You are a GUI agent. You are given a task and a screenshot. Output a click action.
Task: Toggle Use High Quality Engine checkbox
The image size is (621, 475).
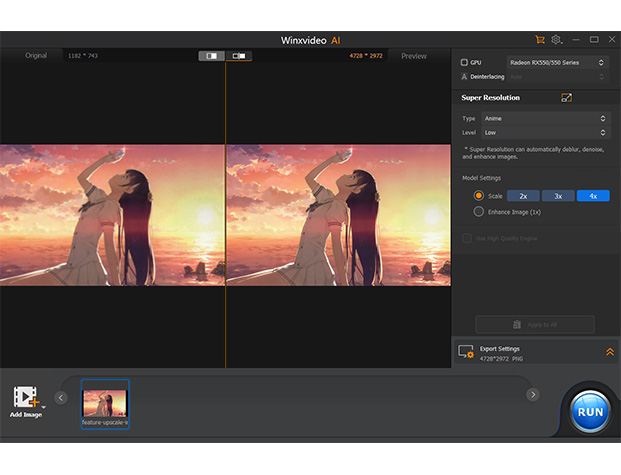[467, 238]
